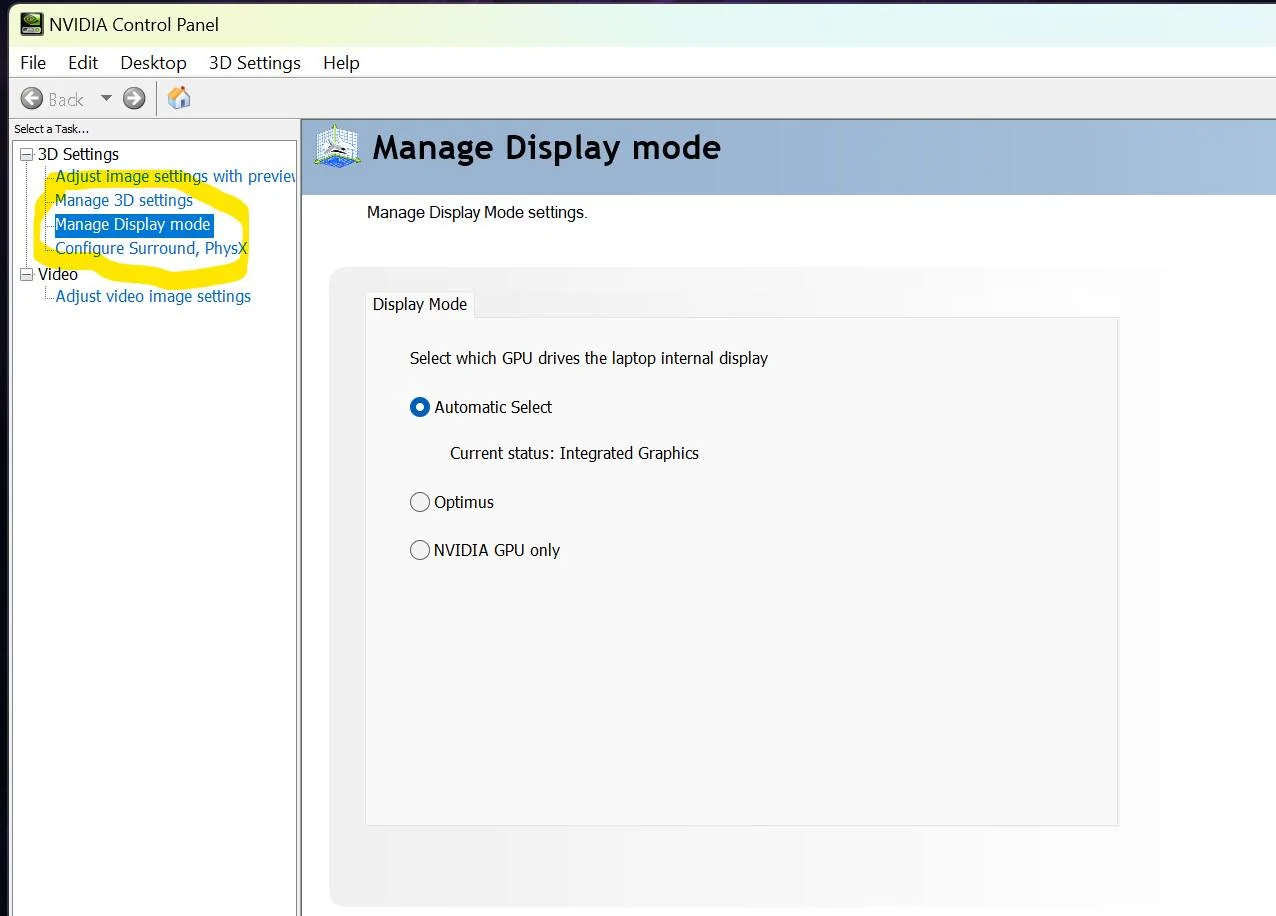Open Configure Surround, PhysX page
Viewport: 1276px width, 916px height.
point(151,249)
